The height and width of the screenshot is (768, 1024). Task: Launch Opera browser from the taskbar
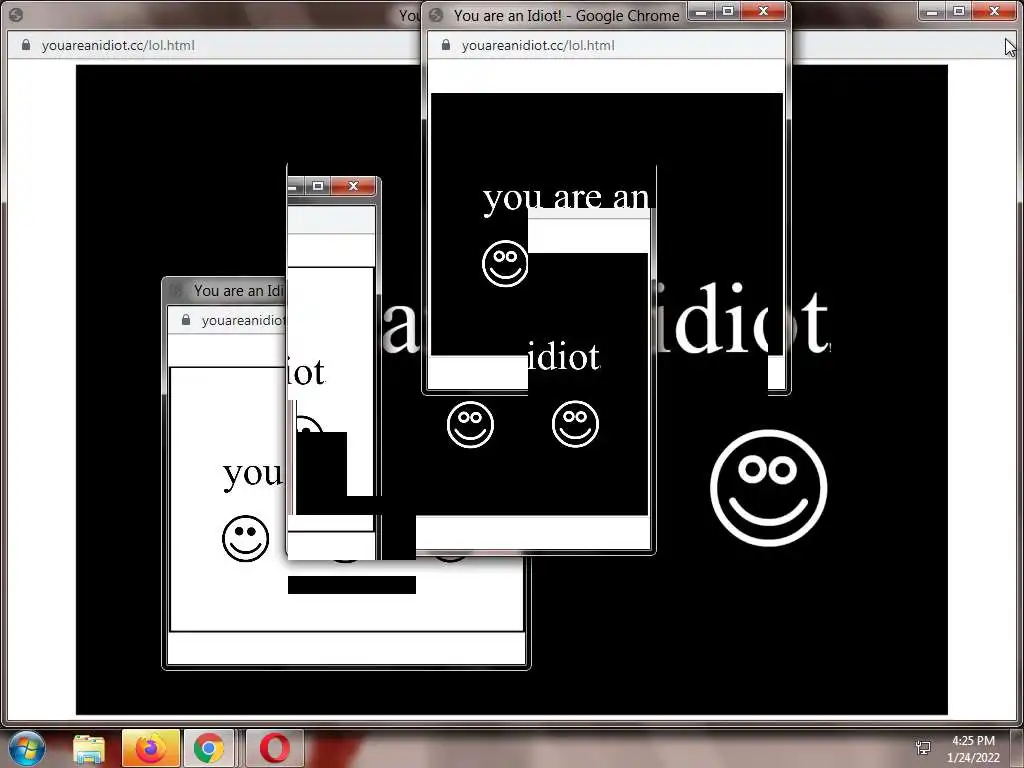(274, 748)
